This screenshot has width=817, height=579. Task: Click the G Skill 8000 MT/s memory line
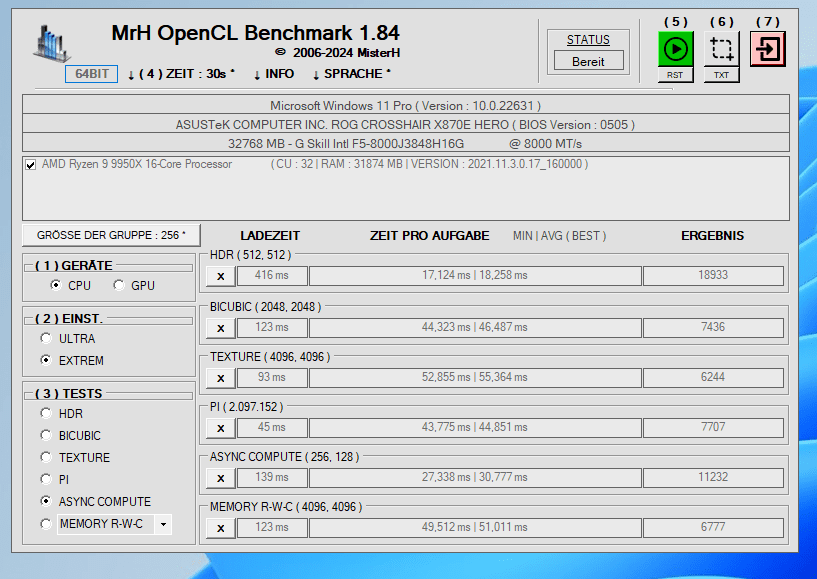(406, 143)
